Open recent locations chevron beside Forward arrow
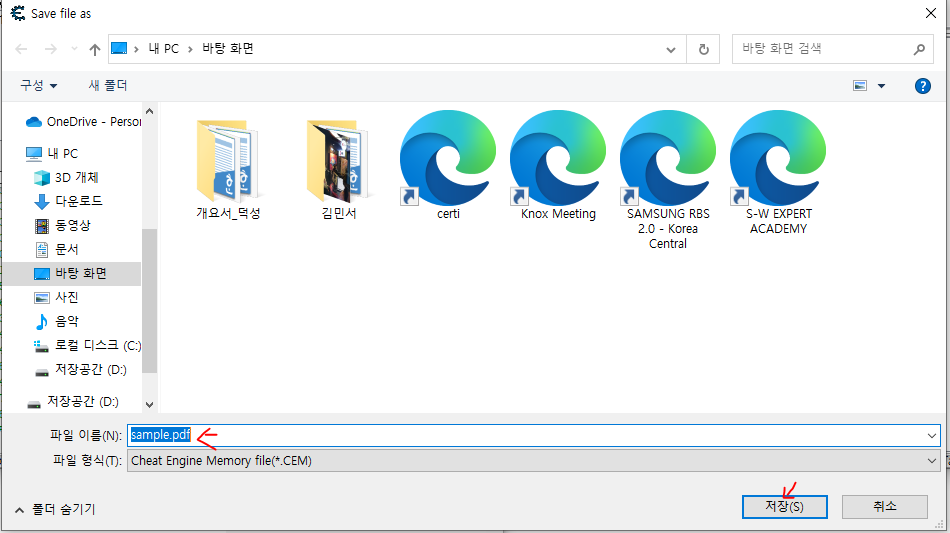The image size is (950, 533). pyautogui.click(x=74, y=49)
